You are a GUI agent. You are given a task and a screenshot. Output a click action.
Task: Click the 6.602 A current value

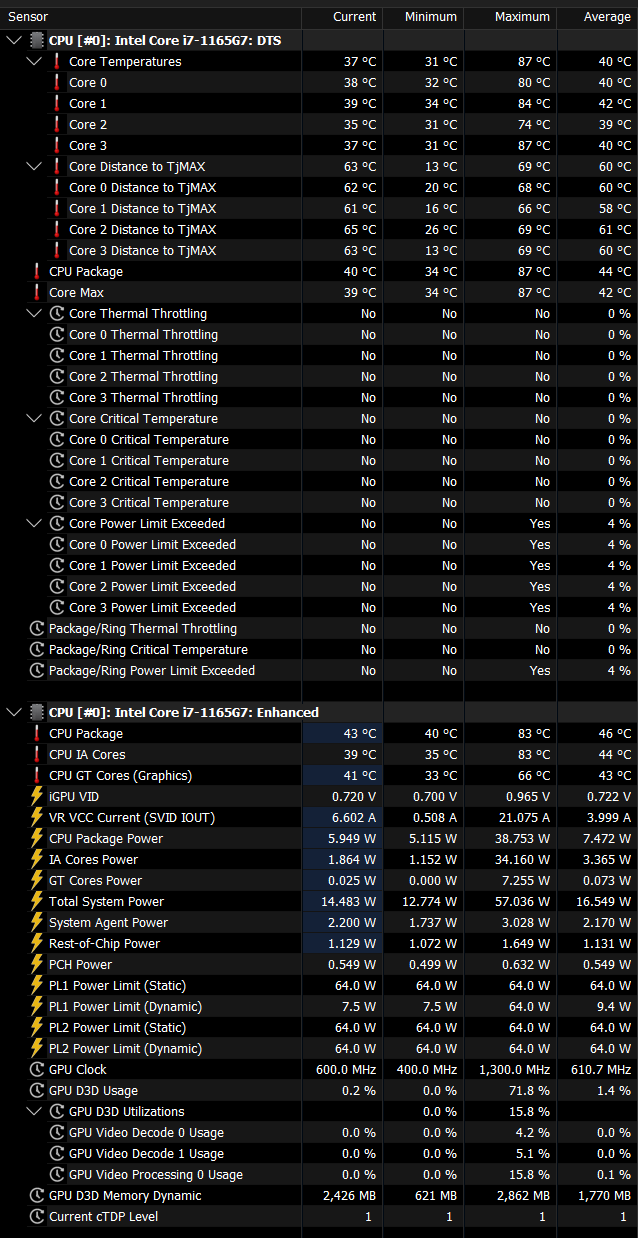click(x=354, y=817)
